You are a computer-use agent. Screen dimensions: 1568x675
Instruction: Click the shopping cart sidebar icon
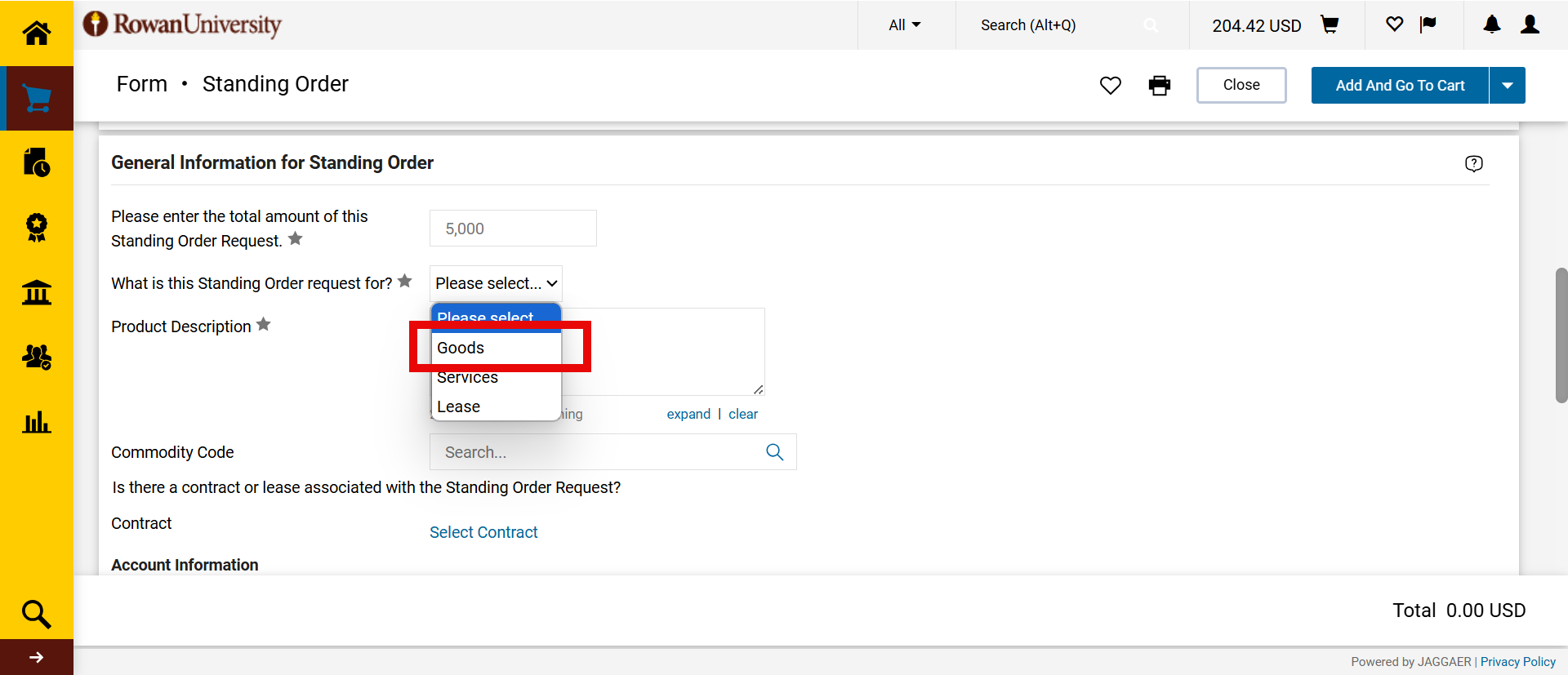36,98
